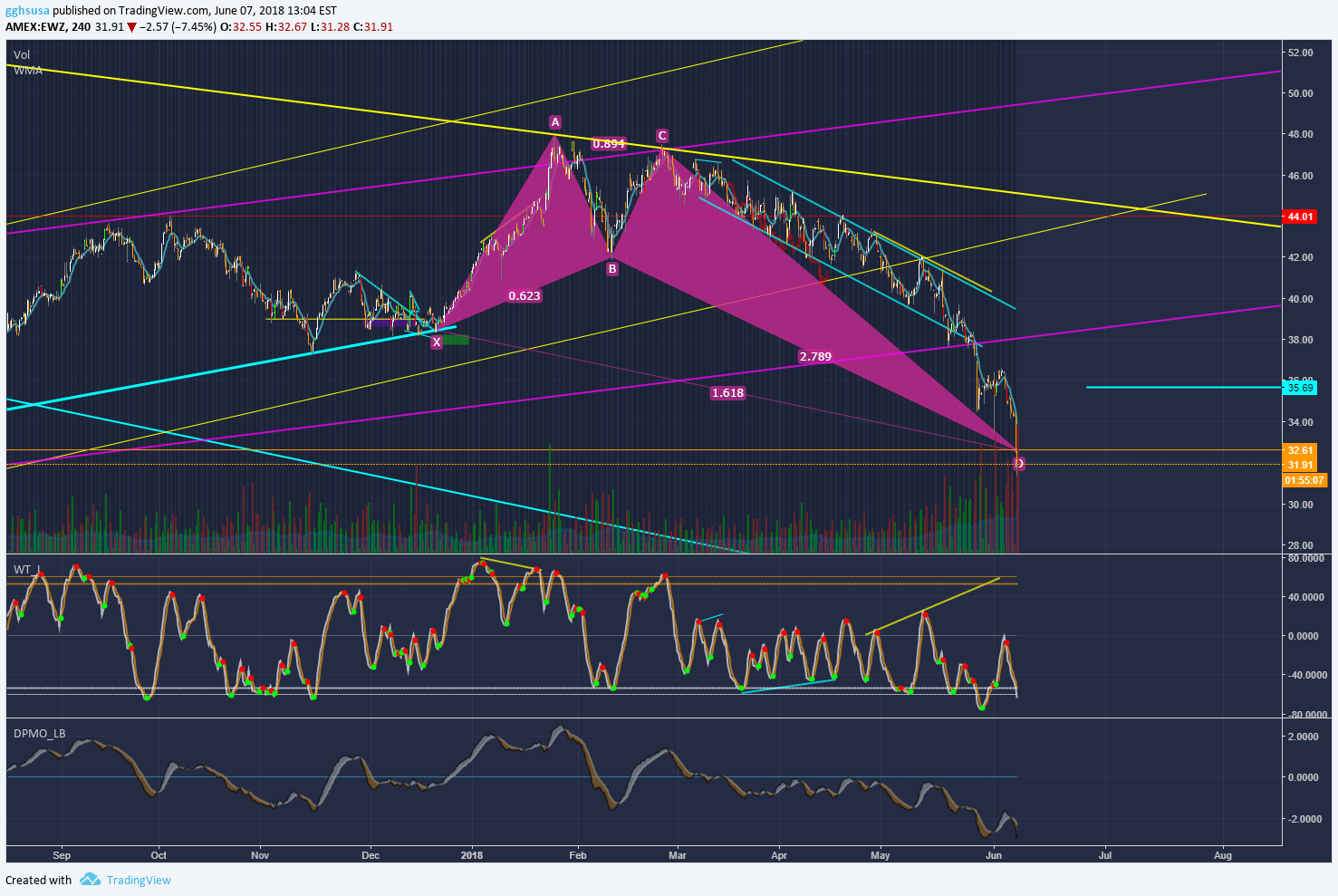
Task: Click the O:32.55 open value
Action: pyautogui.click(x=241, y=27)
